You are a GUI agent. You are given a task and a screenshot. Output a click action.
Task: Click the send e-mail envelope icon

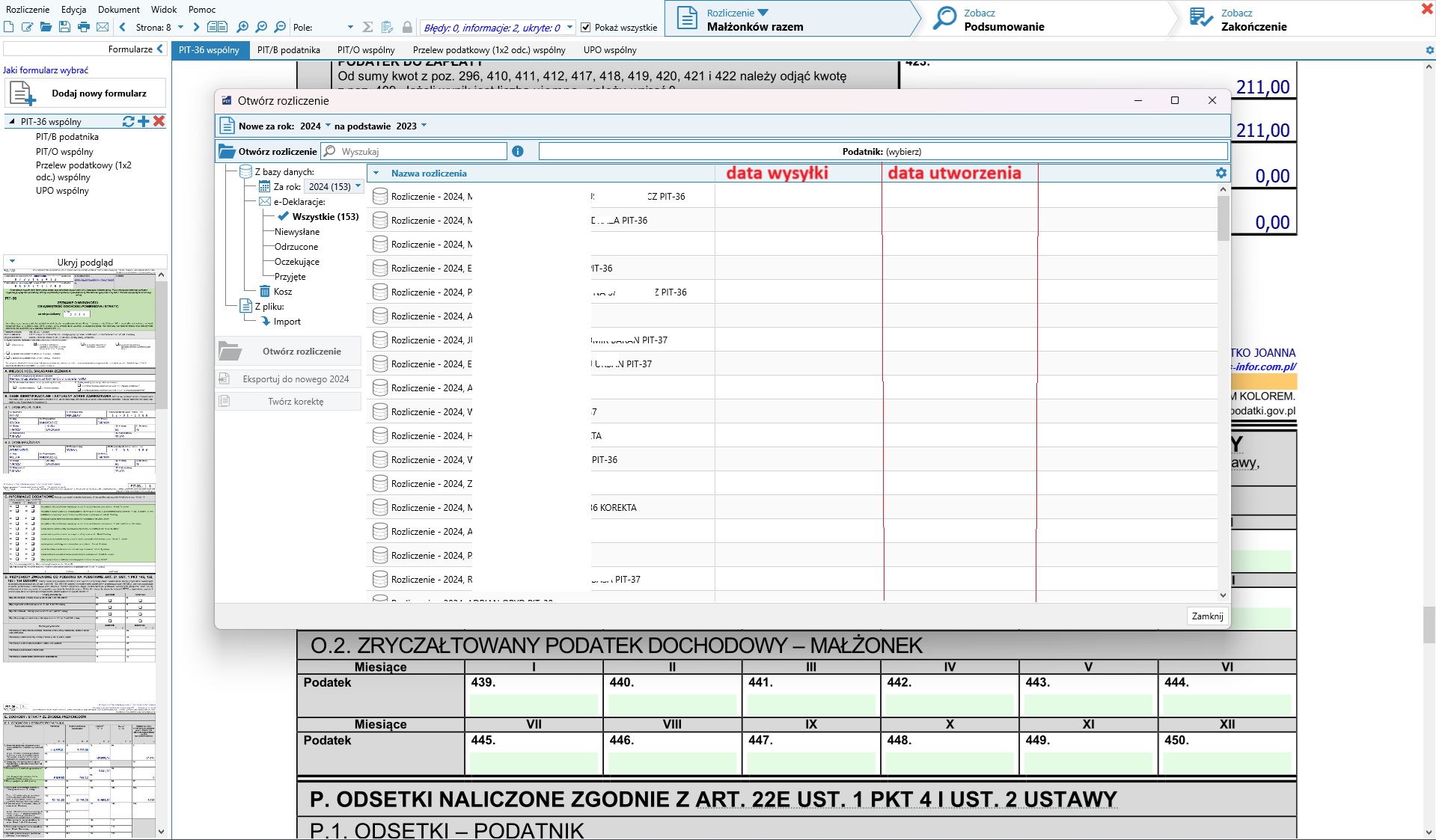click(x=103, y=28)
